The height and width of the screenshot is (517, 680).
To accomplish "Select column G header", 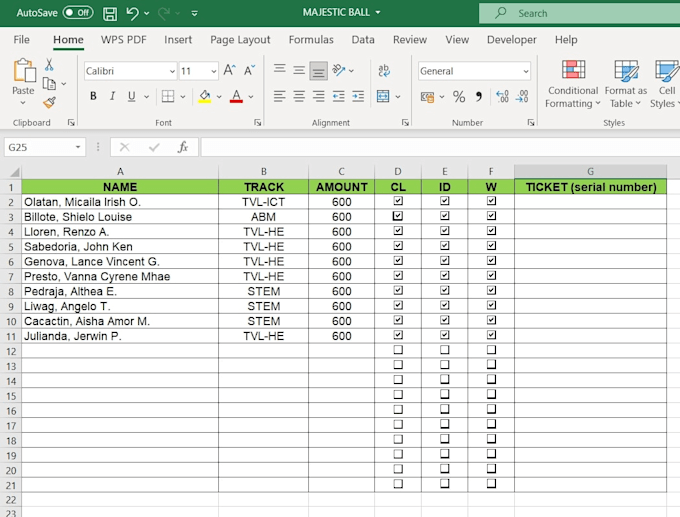I will pos(590,171).
